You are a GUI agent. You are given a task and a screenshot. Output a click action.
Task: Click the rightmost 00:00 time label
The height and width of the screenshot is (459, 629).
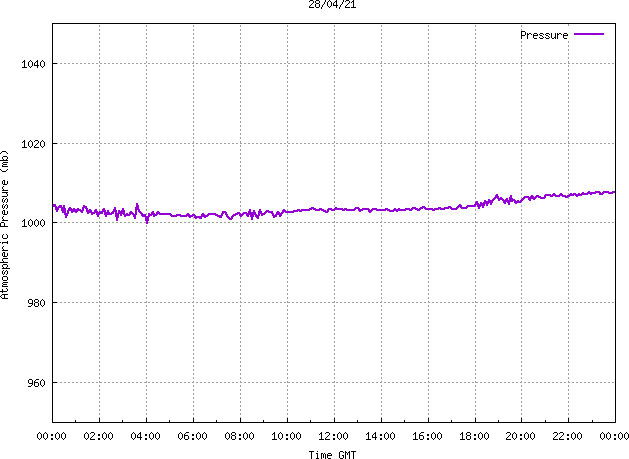[614, 436]
